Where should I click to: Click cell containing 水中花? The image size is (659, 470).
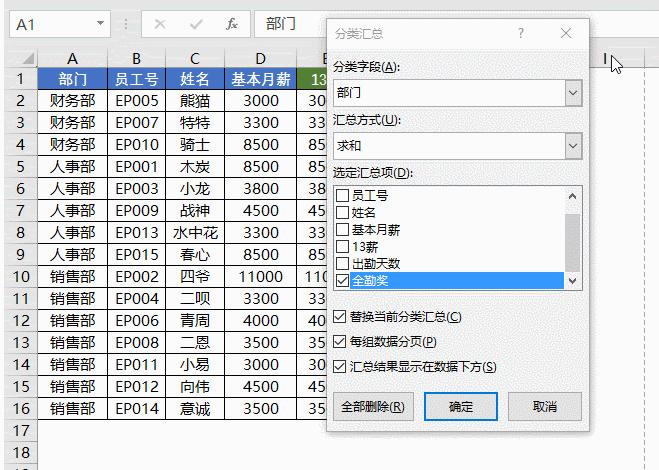(x=195, y=232)
